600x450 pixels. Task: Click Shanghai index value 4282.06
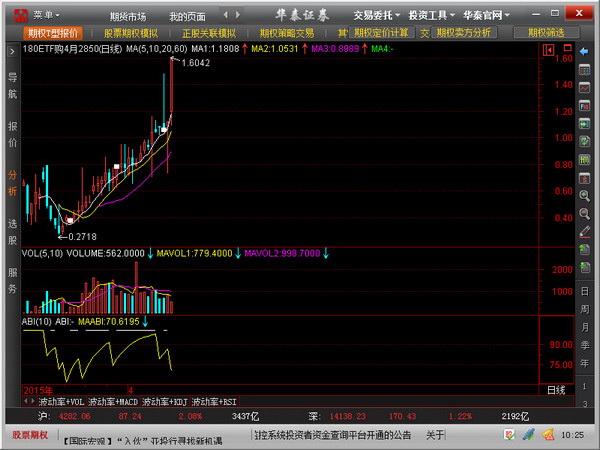(x=75, y=416)
